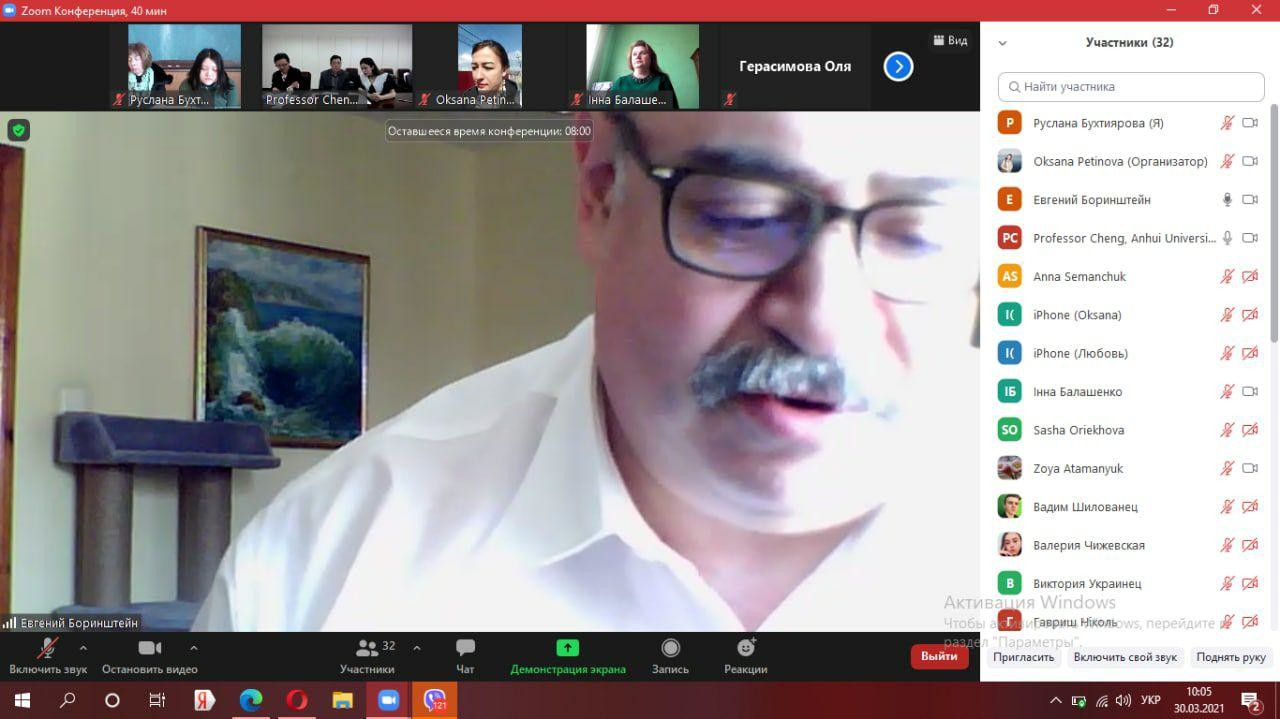Image resolution: width=1280 pixels, height=719 pixels.
Task: Open green encryption shield info icon
Action: click(19, 130)
